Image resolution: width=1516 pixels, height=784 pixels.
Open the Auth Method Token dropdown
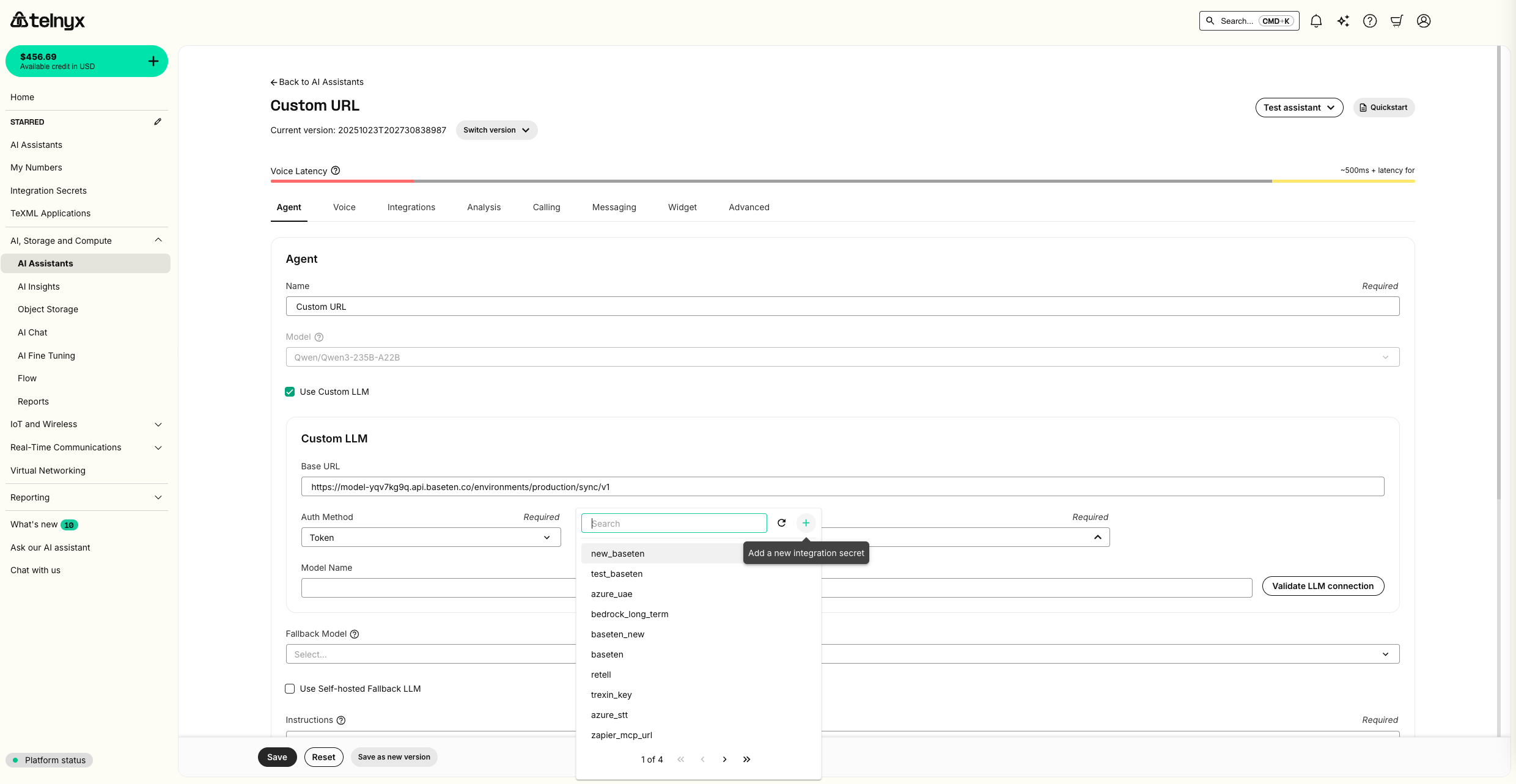tap(430, 537)
